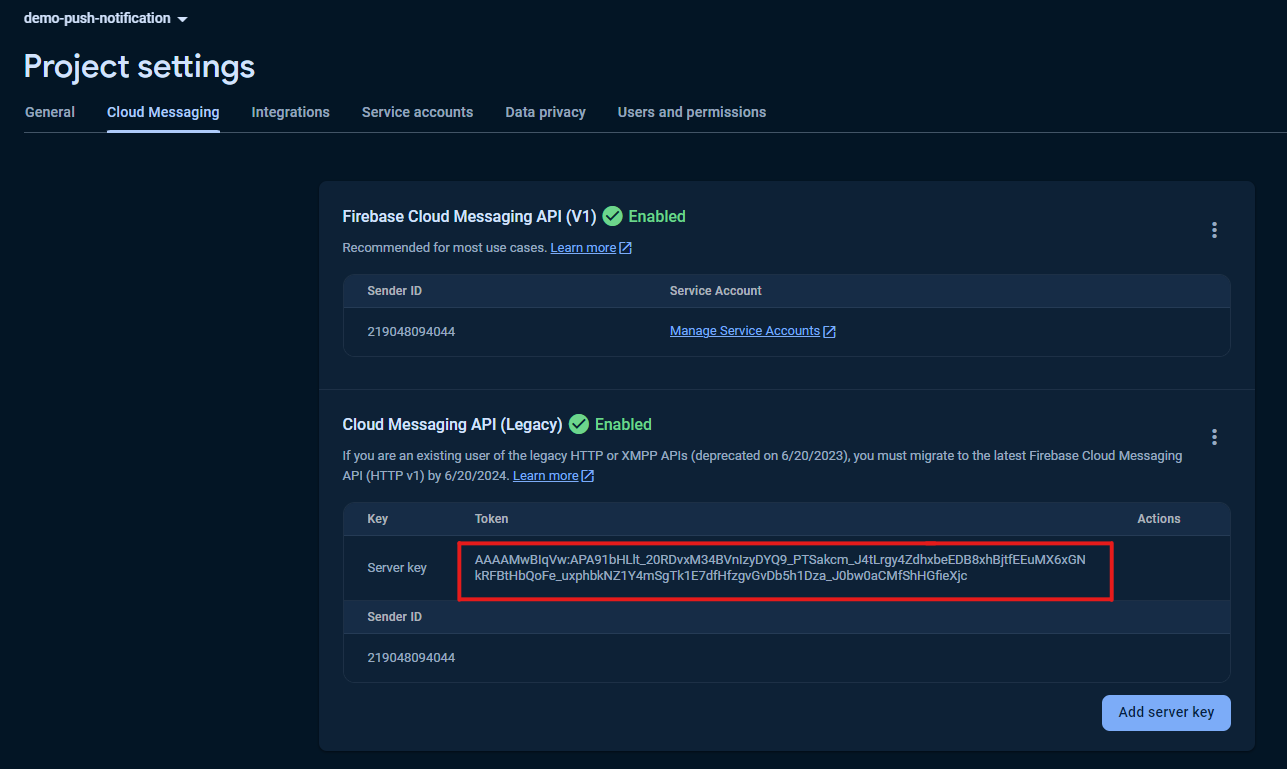Open the Manage Service Accounts link
The height and width of the screenshot is (769, 1287).
[745, 331]
